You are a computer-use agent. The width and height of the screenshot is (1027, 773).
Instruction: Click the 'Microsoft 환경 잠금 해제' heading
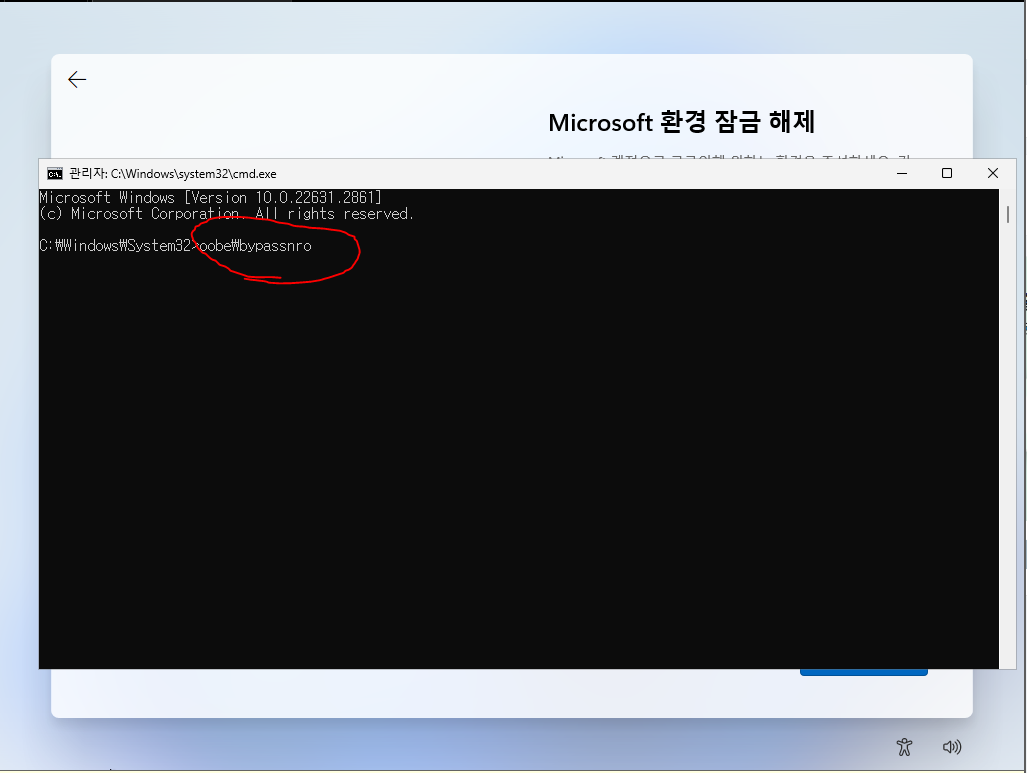point(681,123)
